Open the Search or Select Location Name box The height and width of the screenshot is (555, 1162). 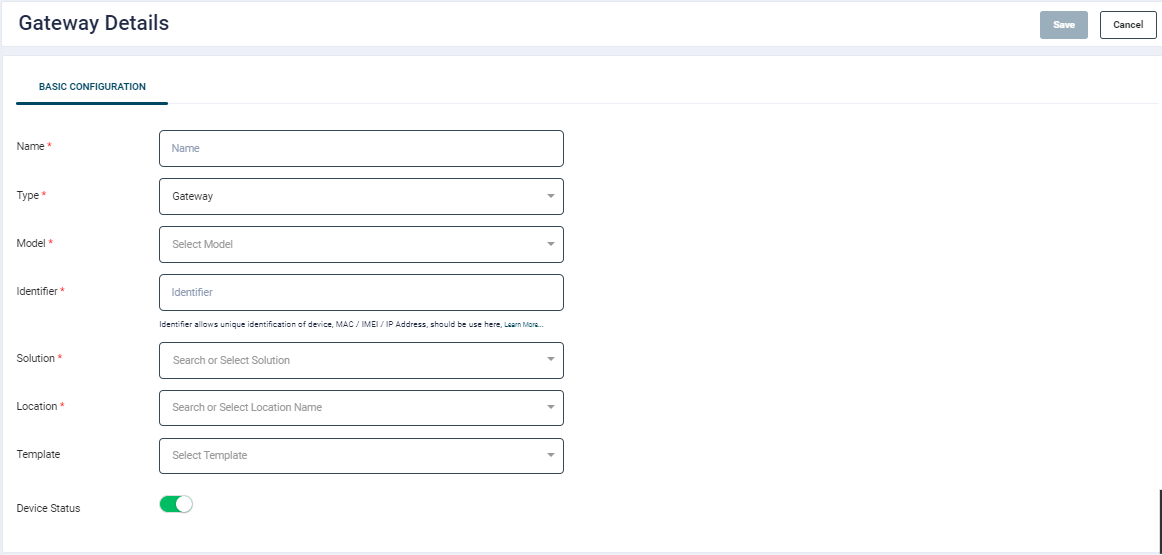pos(350,407)
